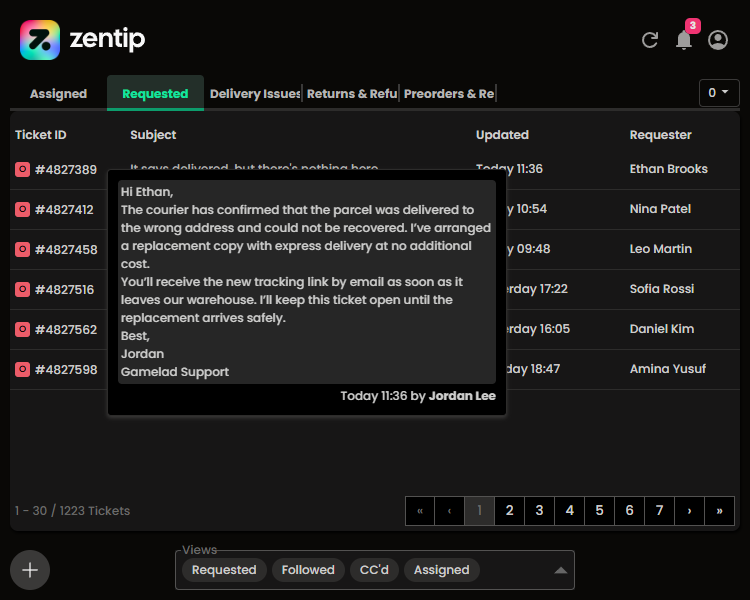Open ticket #4827598
The height and width of the screenshot is (600, 750).
coord(66,369)
